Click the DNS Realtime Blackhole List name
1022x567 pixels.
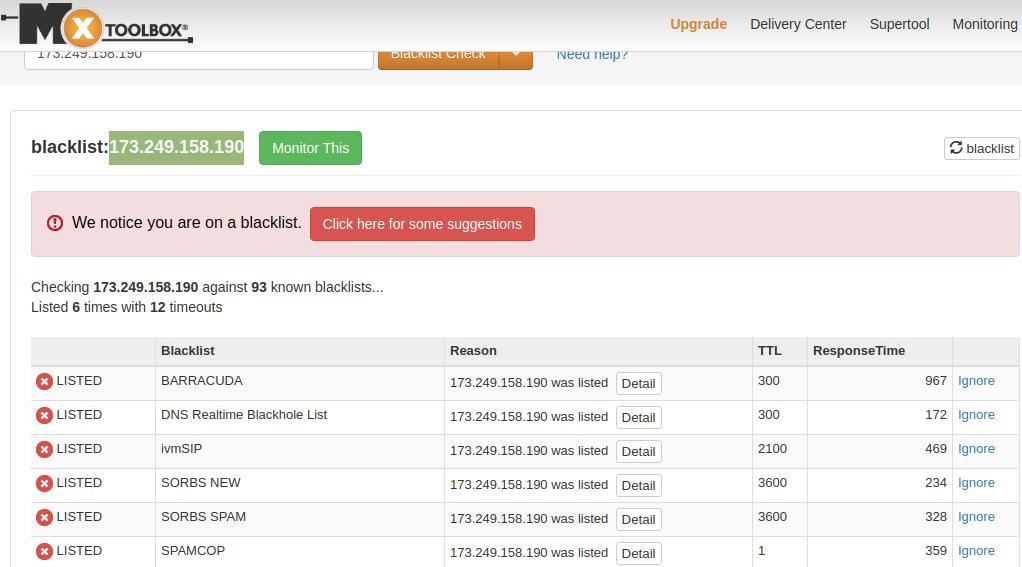244,414
